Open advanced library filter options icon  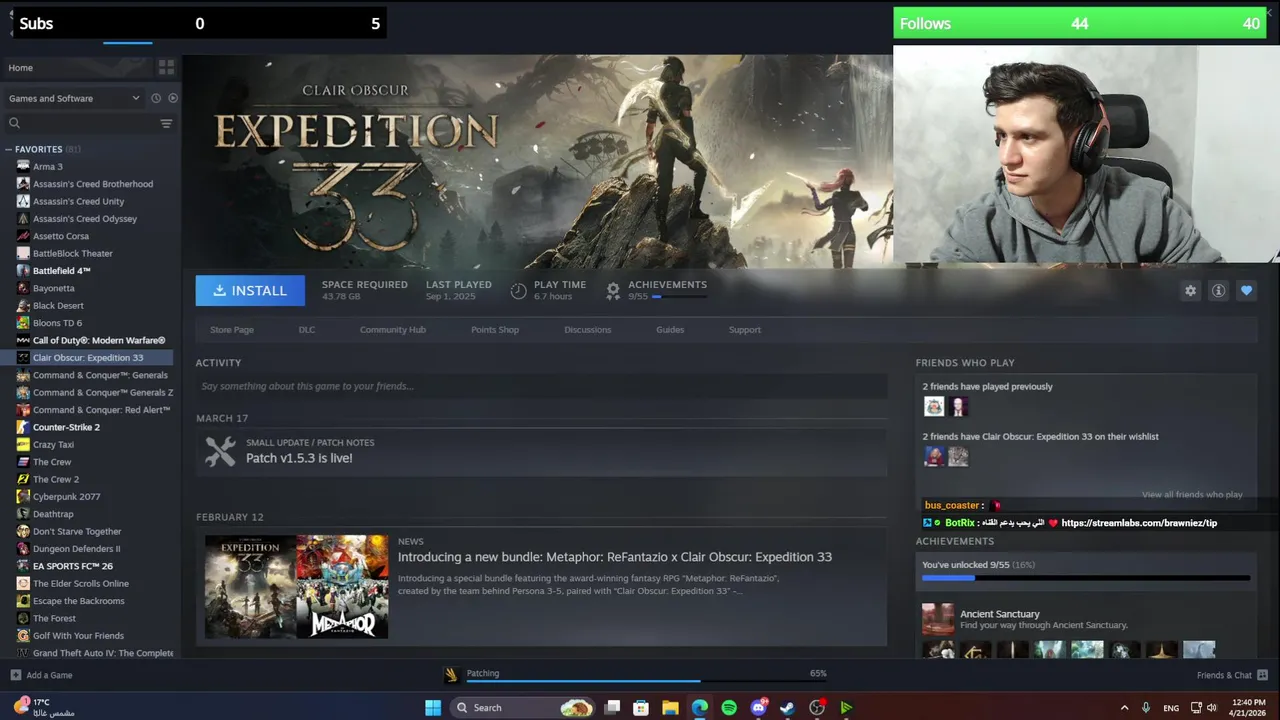pos(166,123)
